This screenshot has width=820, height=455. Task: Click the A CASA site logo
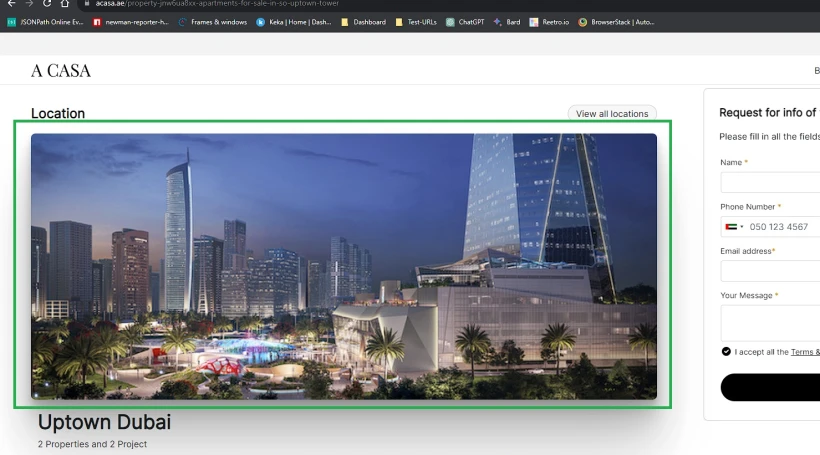point(61,71)
